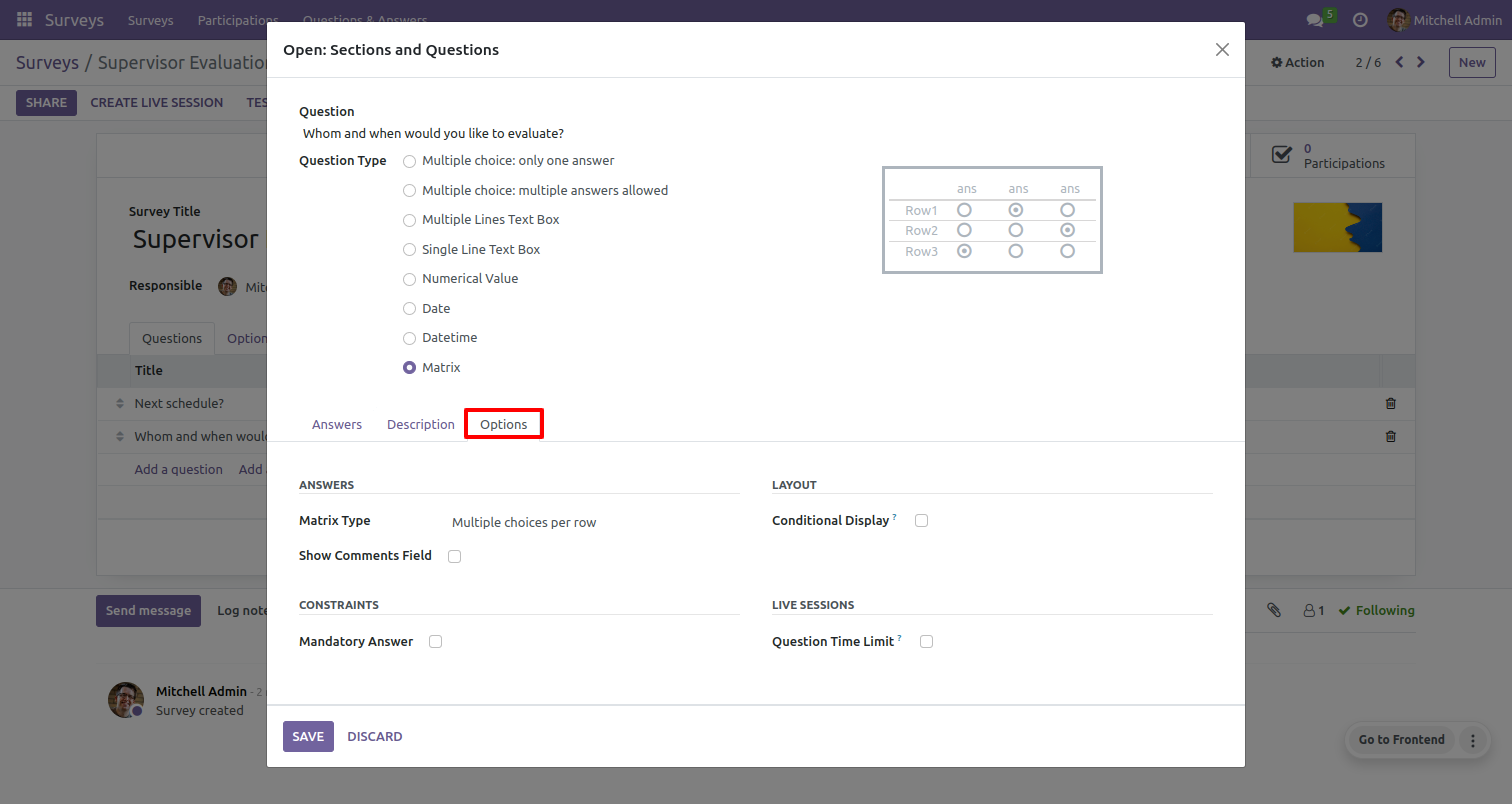
Task: Select the Datetime question type
Action: (x=409, y=338)
